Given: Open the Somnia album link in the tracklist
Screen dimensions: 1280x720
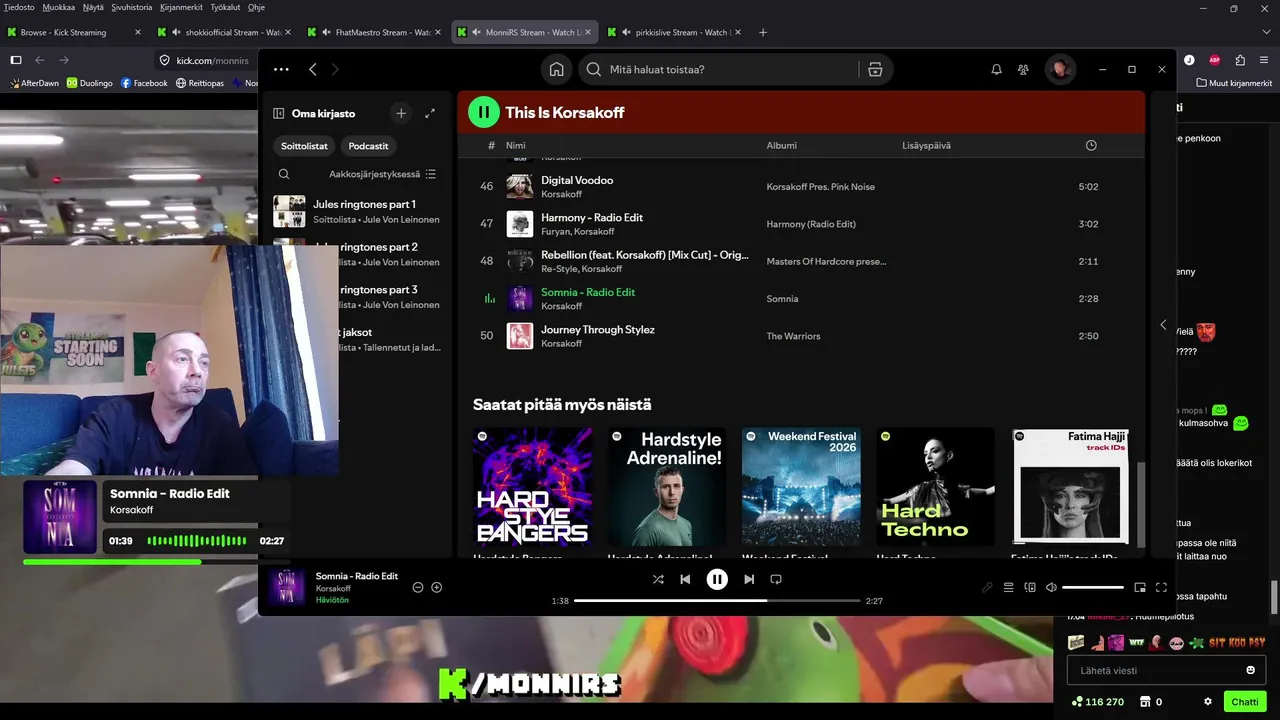Looking at the screenshot, I should [x=782, y=299].
